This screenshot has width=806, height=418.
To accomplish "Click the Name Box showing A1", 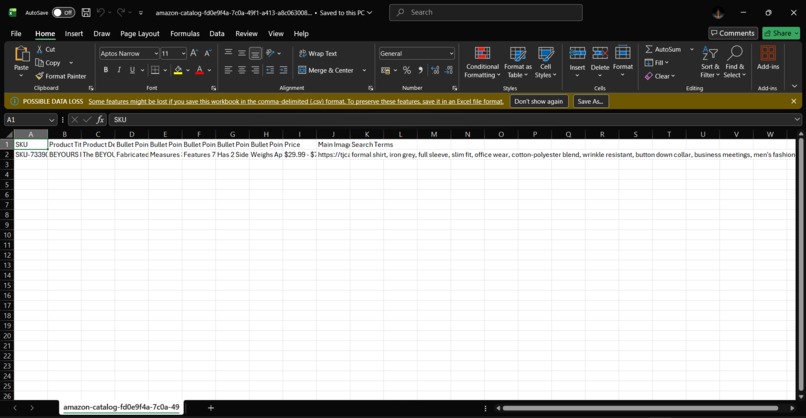I will [x=30, y=119].
